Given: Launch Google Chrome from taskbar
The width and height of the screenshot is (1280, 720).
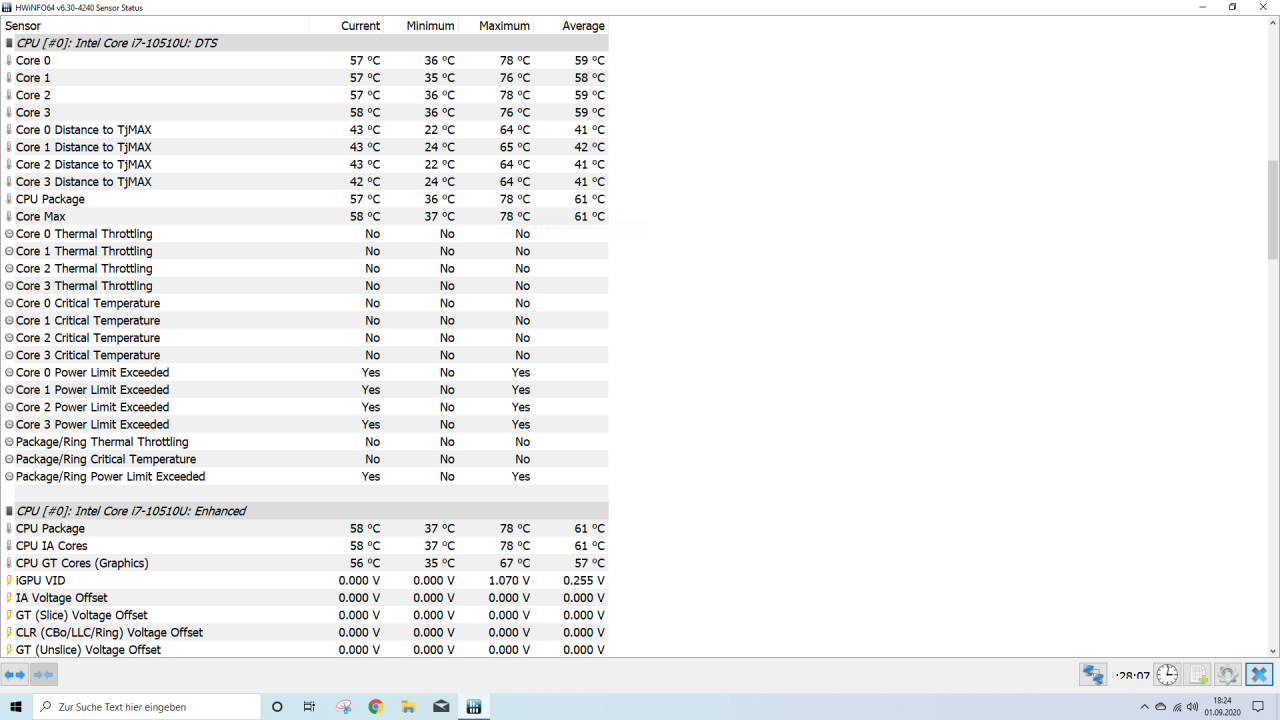Looking at the screenshot, I should click(376, 707).
